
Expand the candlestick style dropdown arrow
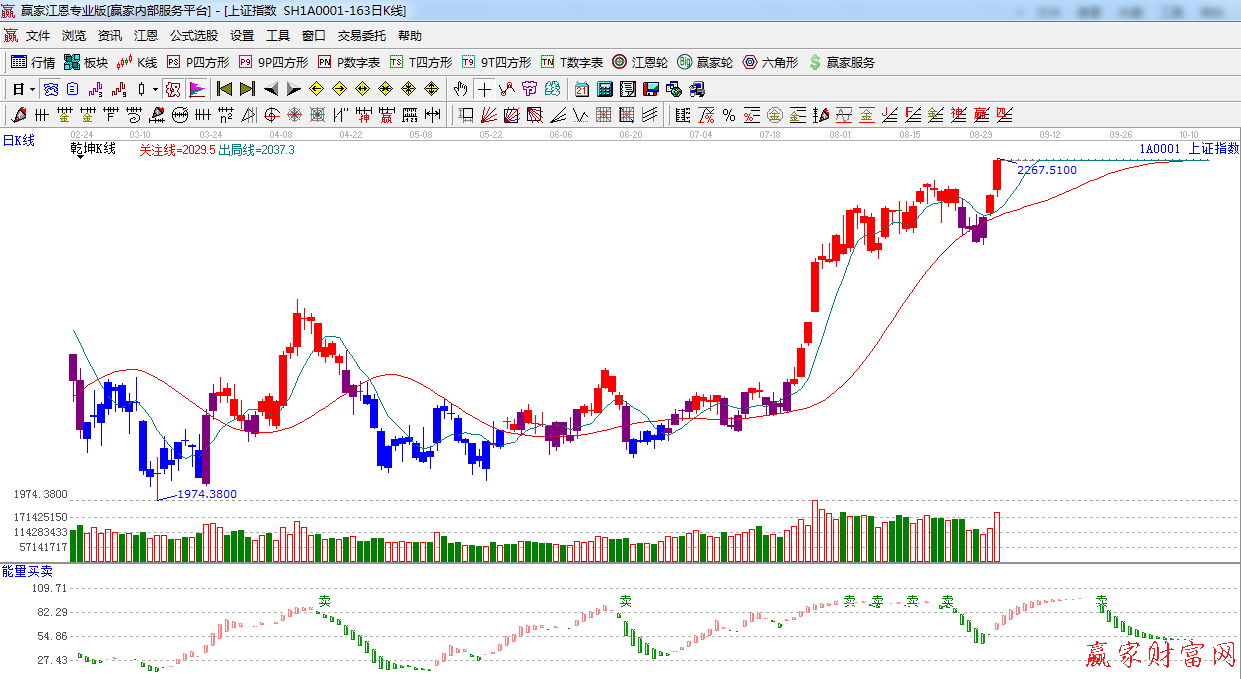click(x=155, y=89)
